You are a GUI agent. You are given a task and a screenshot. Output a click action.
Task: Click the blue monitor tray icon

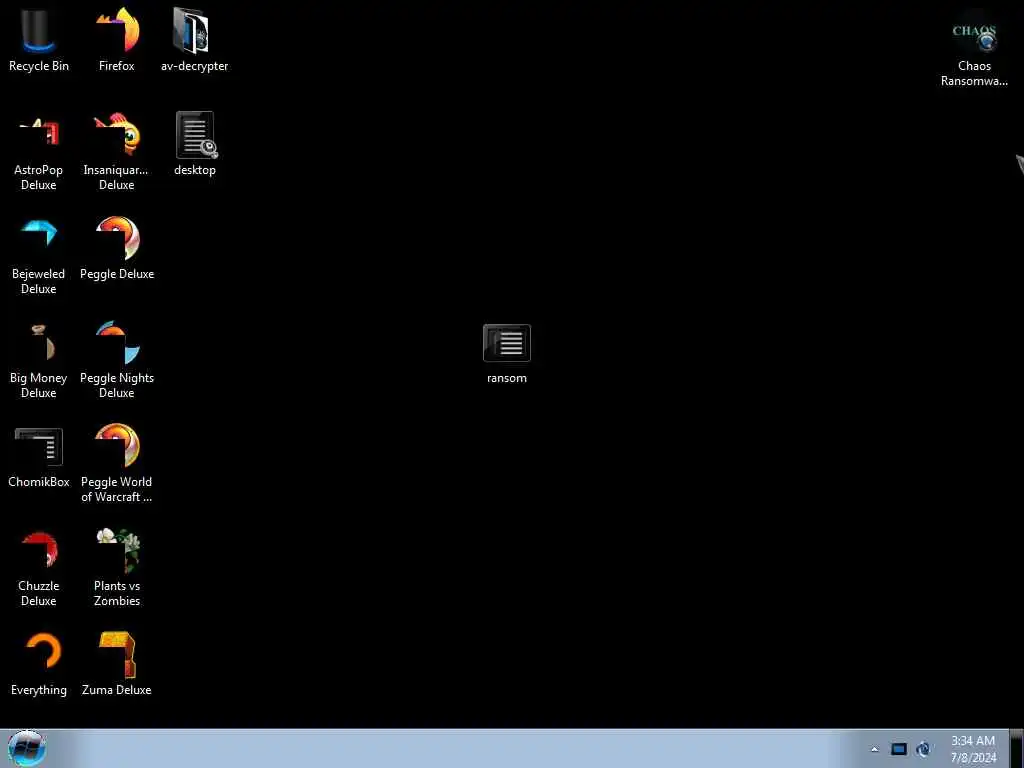pyautogui.click(x=899, y=749)
